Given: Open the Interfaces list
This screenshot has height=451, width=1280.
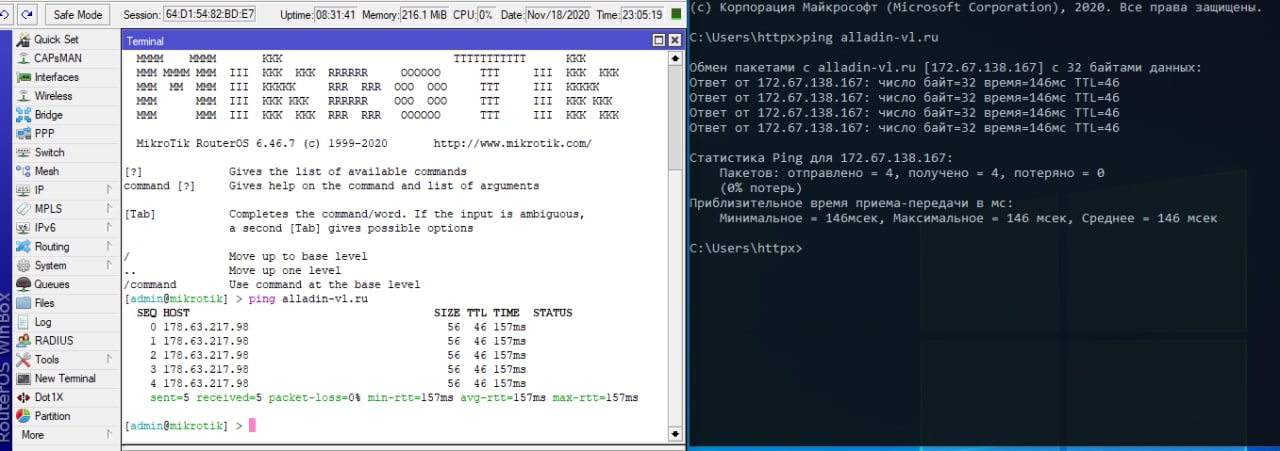Looking at the screenshot, I should tap(66, 77).
